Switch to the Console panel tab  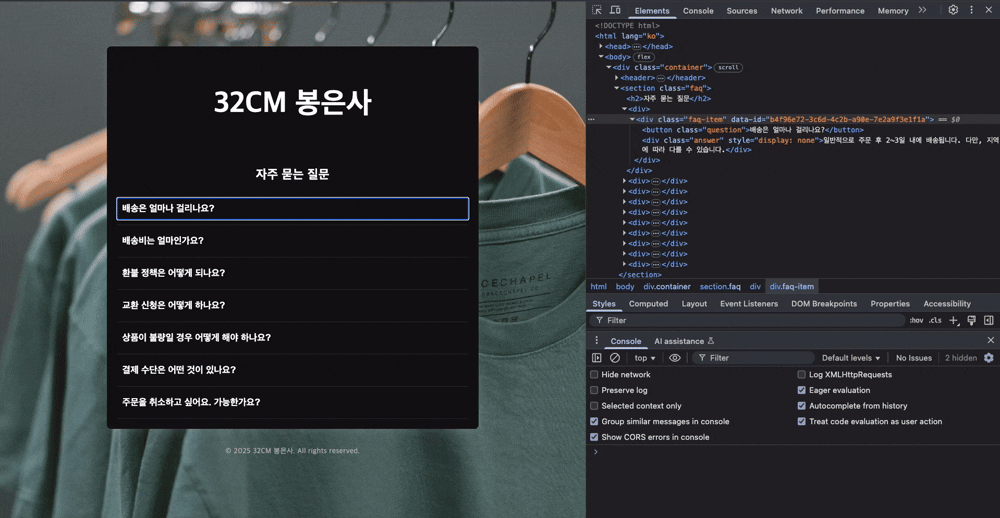[x=698, y=11]
